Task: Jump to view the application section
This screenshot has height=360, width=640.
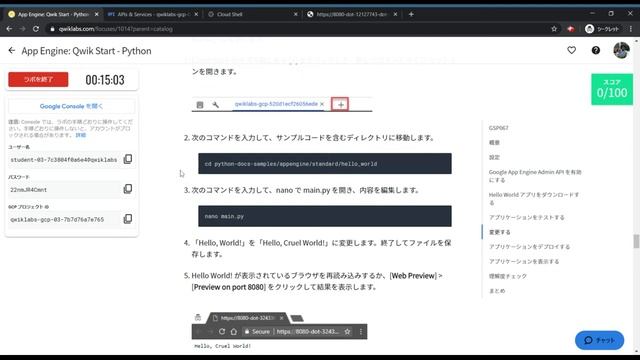Action: (524, 262)
